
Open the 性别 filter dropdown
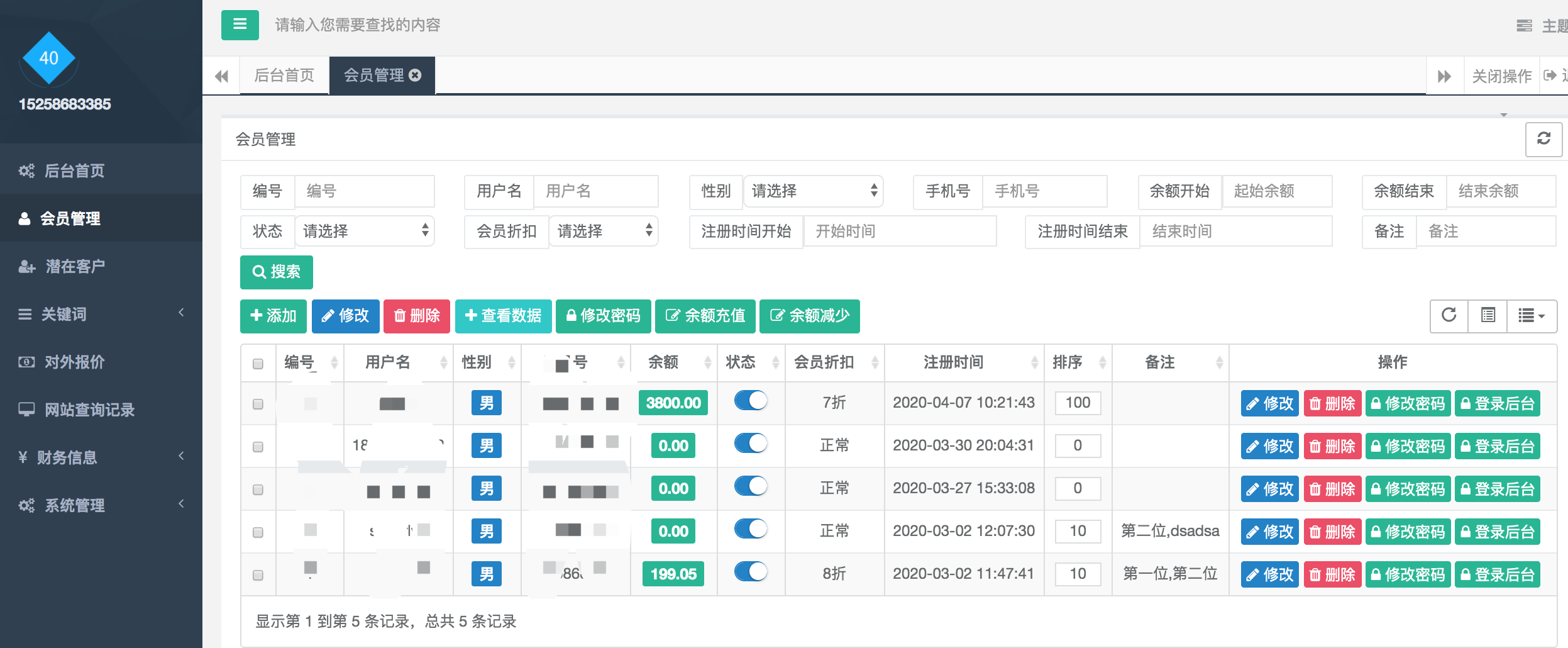813,191
